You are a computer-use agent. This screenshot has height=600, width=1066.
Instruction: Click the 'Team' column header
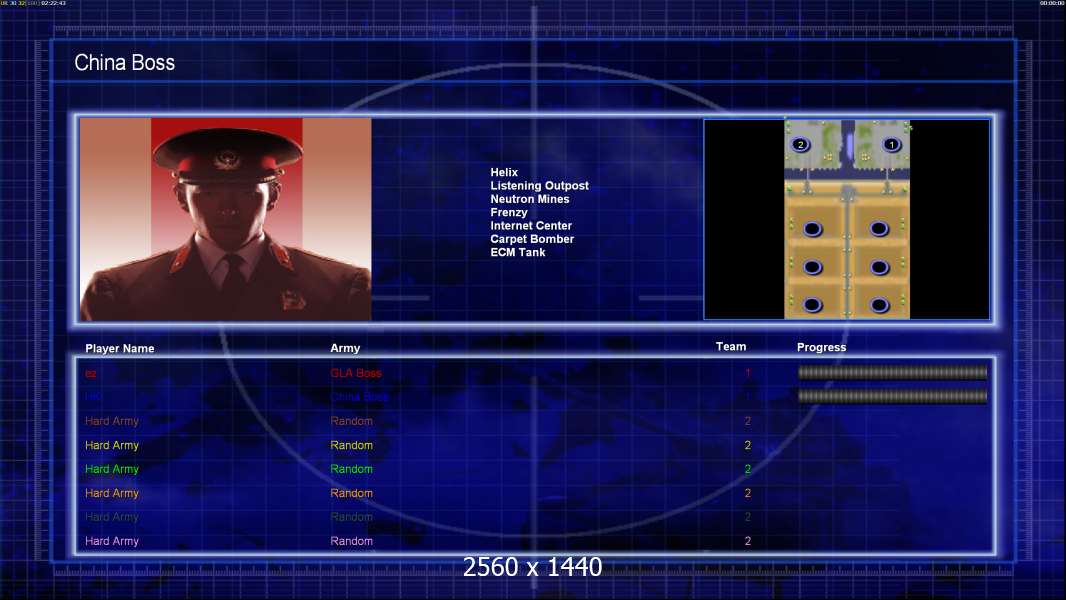731,347
